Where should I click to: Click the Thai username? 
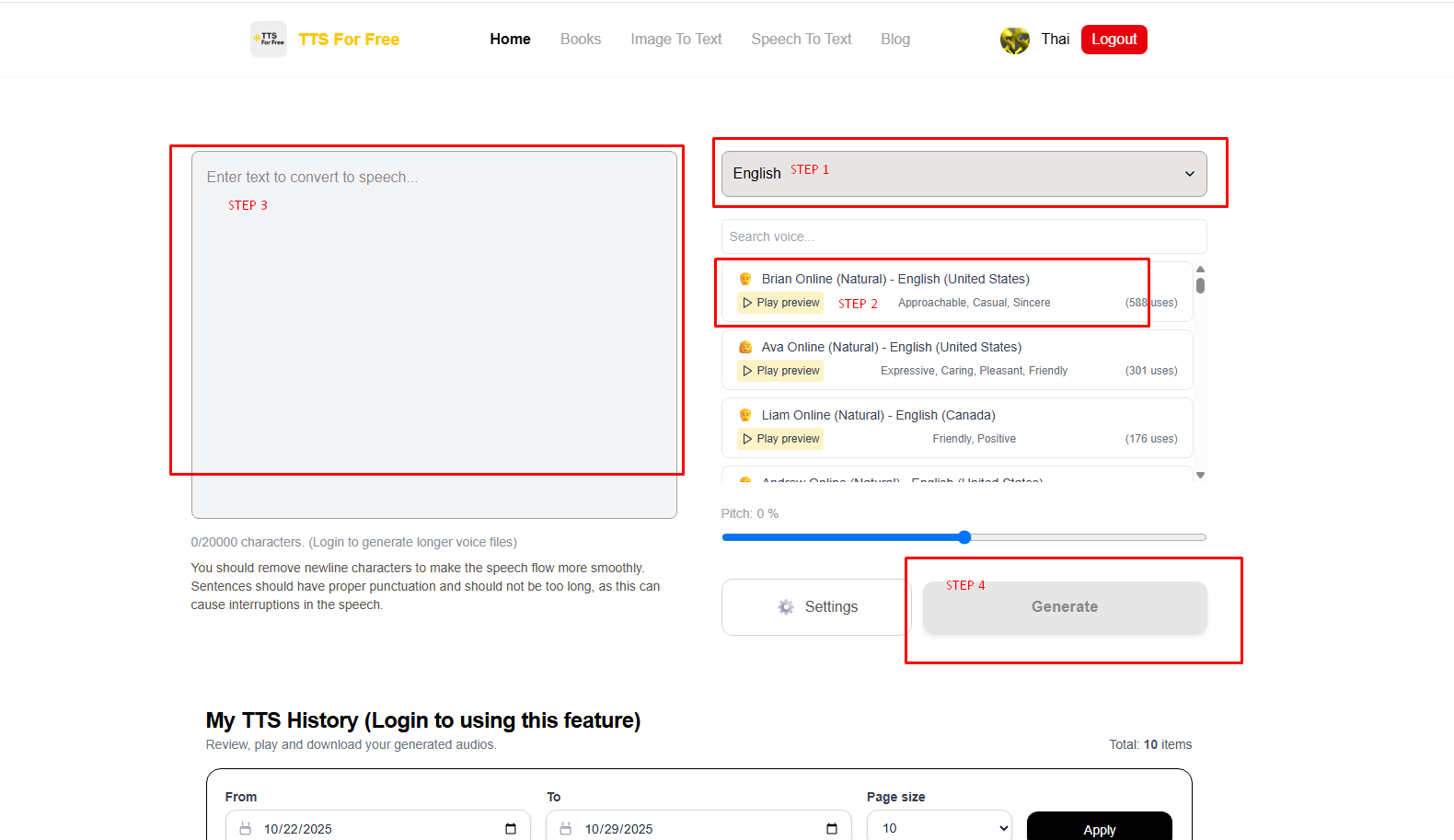pyautogui.click(x=1056, y=40)
